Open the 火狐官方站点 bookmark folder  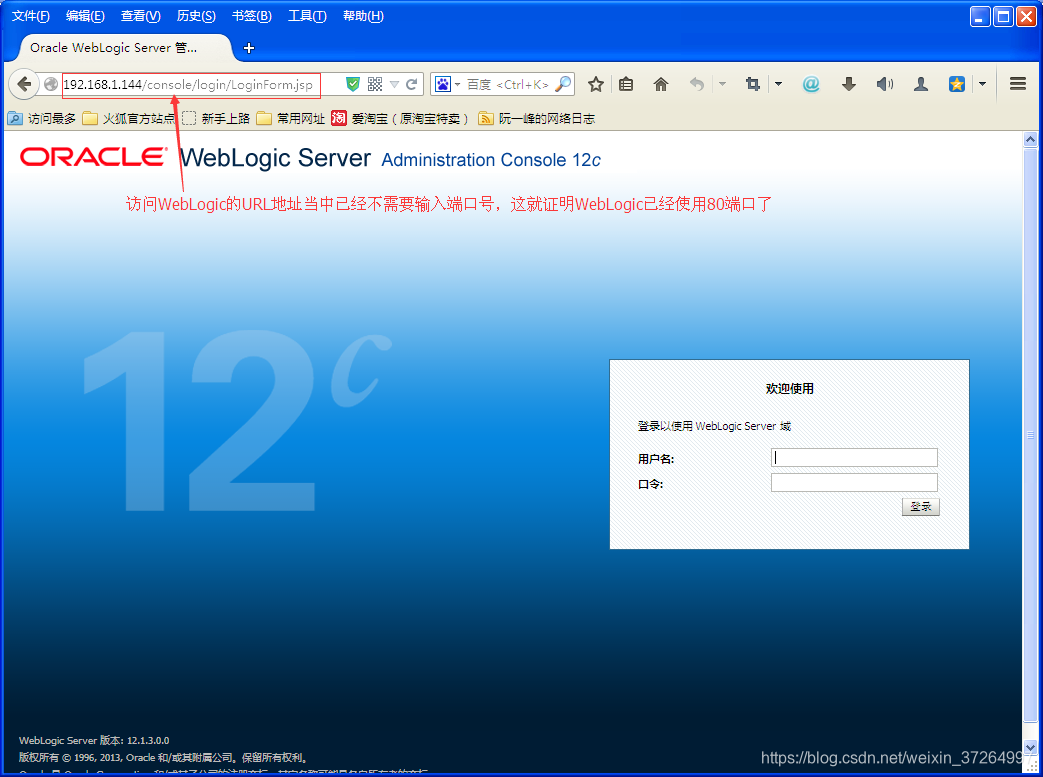tap(129, 118)
